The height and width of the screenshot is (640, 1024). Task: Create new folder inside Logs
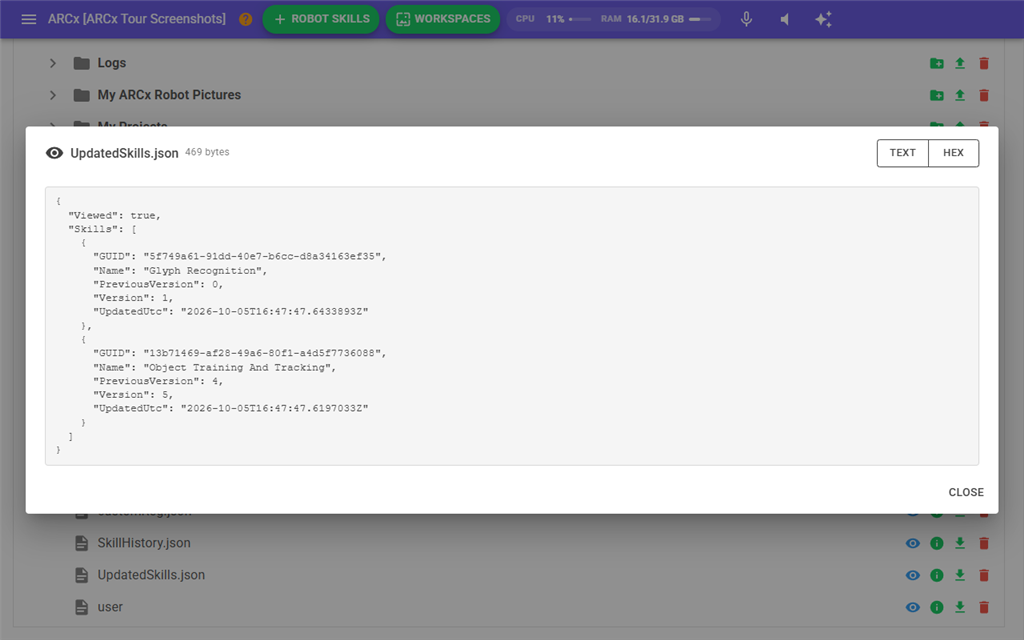(x=936, y=63)
